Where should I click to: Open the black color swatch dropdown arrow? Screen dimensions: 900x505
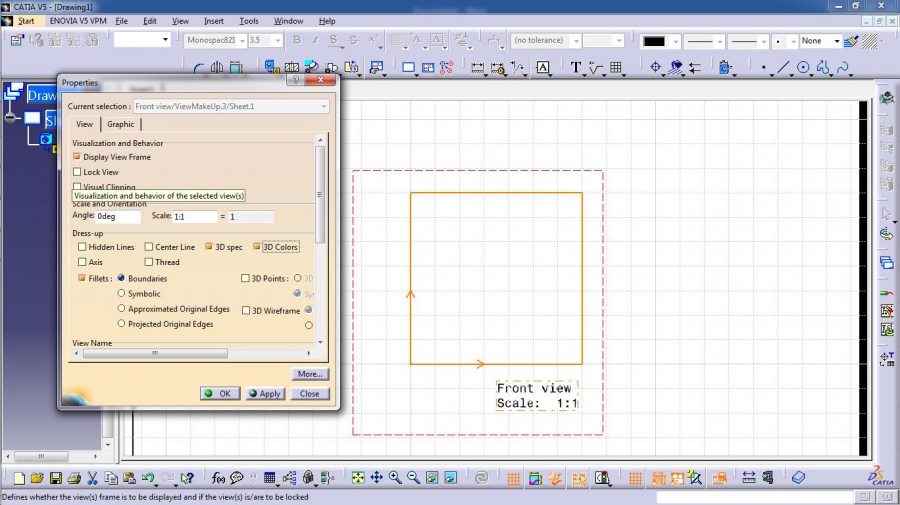(675, 41)
